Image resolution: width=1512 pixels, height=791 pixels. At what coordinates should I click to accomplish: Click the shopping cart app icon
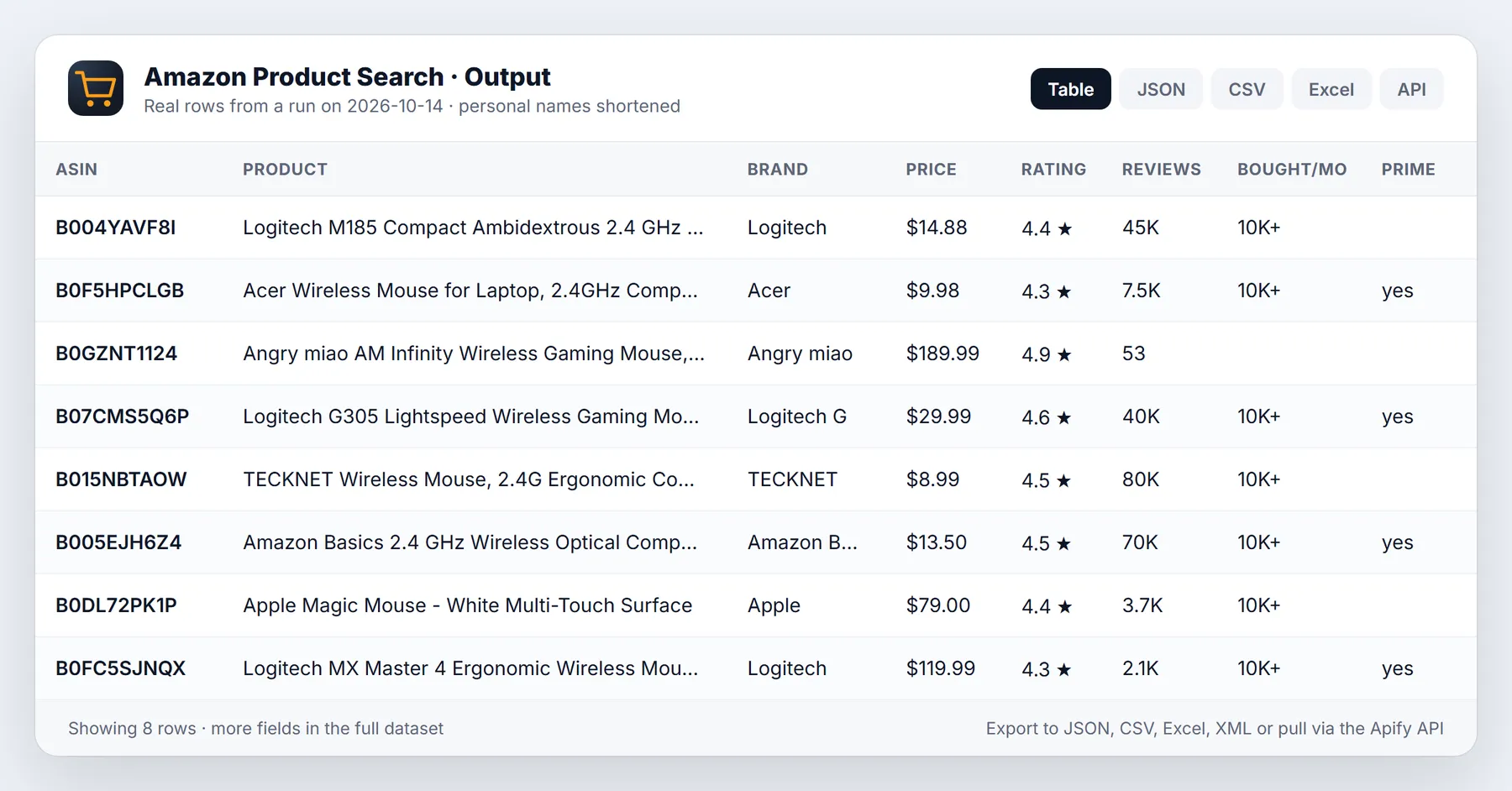(x=96, y=88)
